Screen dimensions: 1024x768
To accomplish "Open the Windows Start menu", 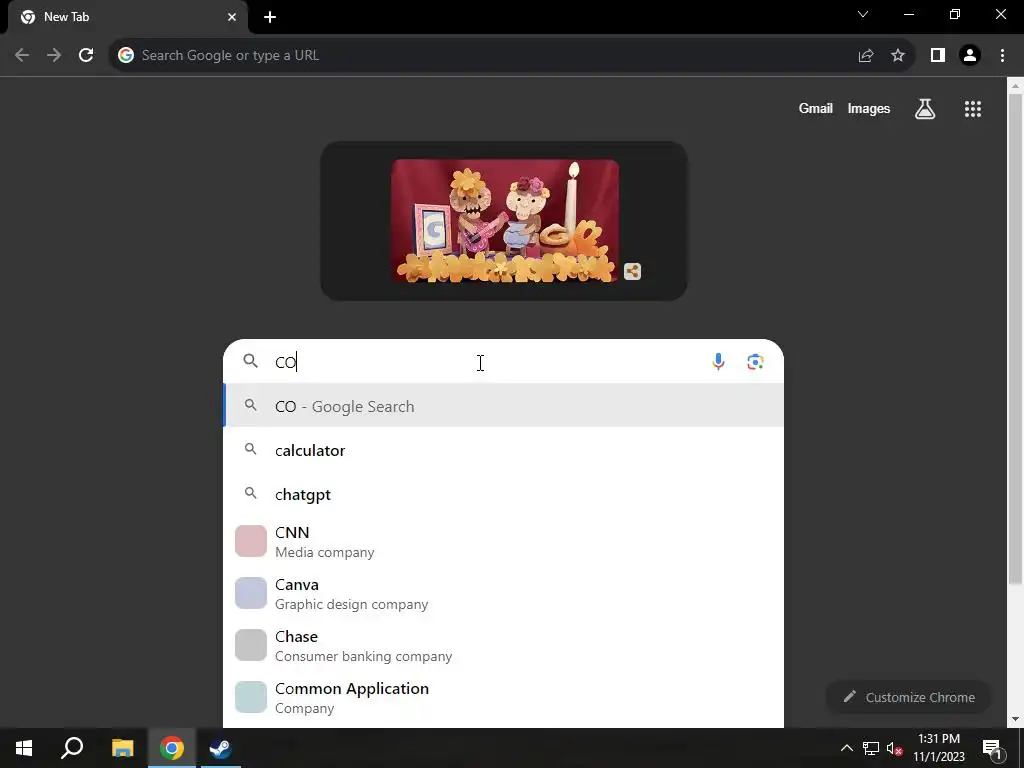I will click(24, 748).
